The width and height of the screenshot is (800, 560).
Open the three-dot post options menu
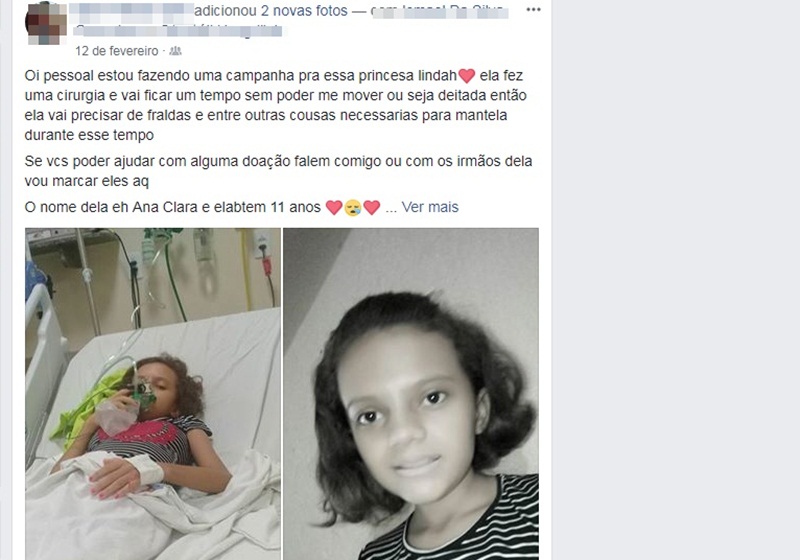(533, 10)
